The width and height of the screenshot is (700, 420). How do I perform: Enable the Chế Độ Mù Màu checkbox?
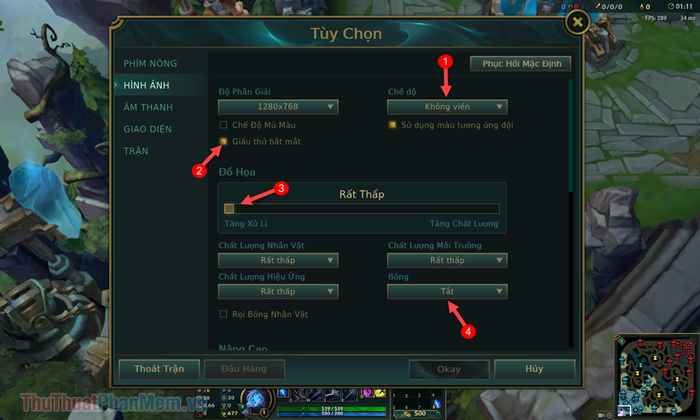pos(223,125)
